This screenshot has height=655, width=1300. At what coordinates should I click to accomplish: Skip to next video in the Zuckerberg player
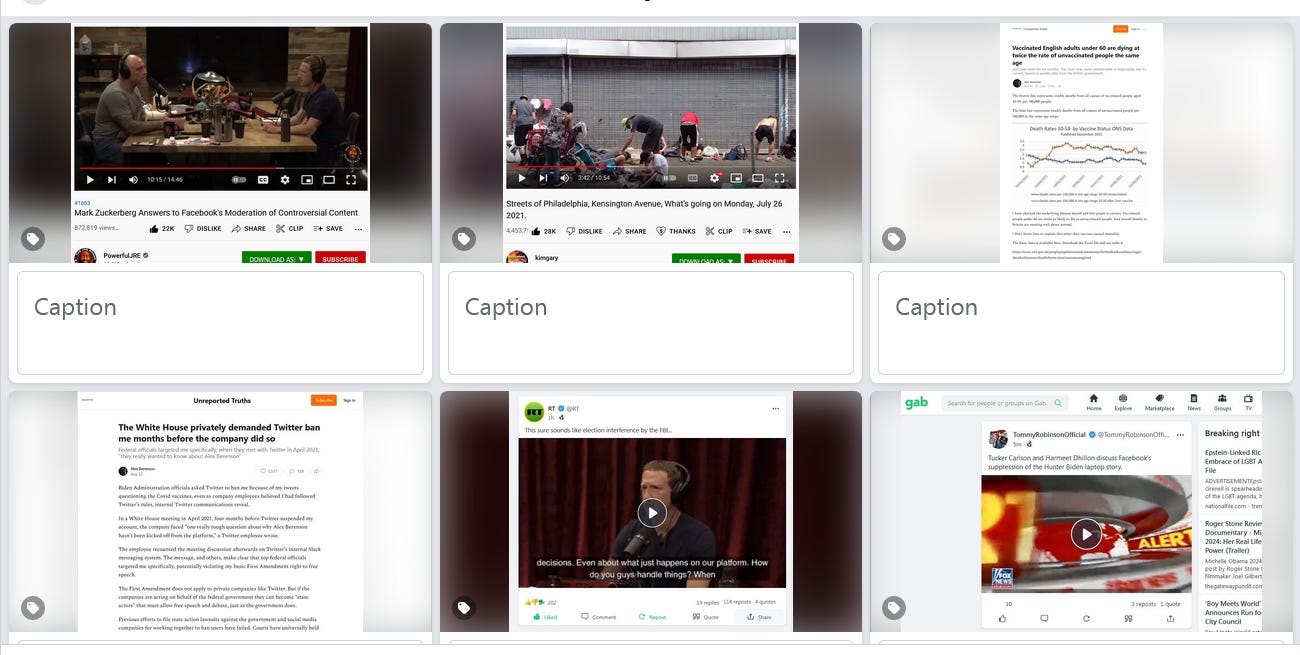click(112, 180)
